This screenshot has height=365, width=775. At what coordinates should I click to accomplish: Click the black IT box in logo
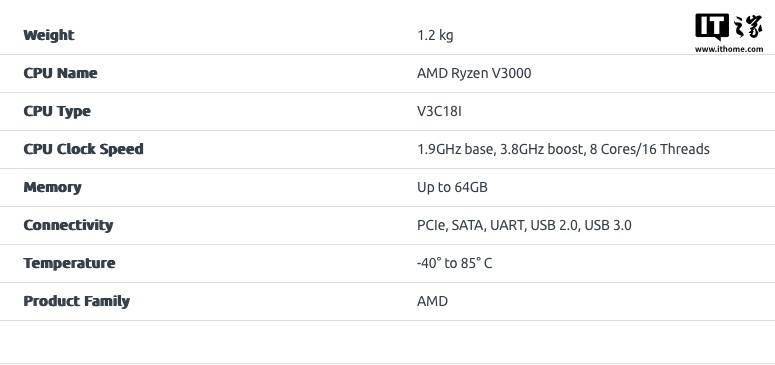(x=712, y=27)
